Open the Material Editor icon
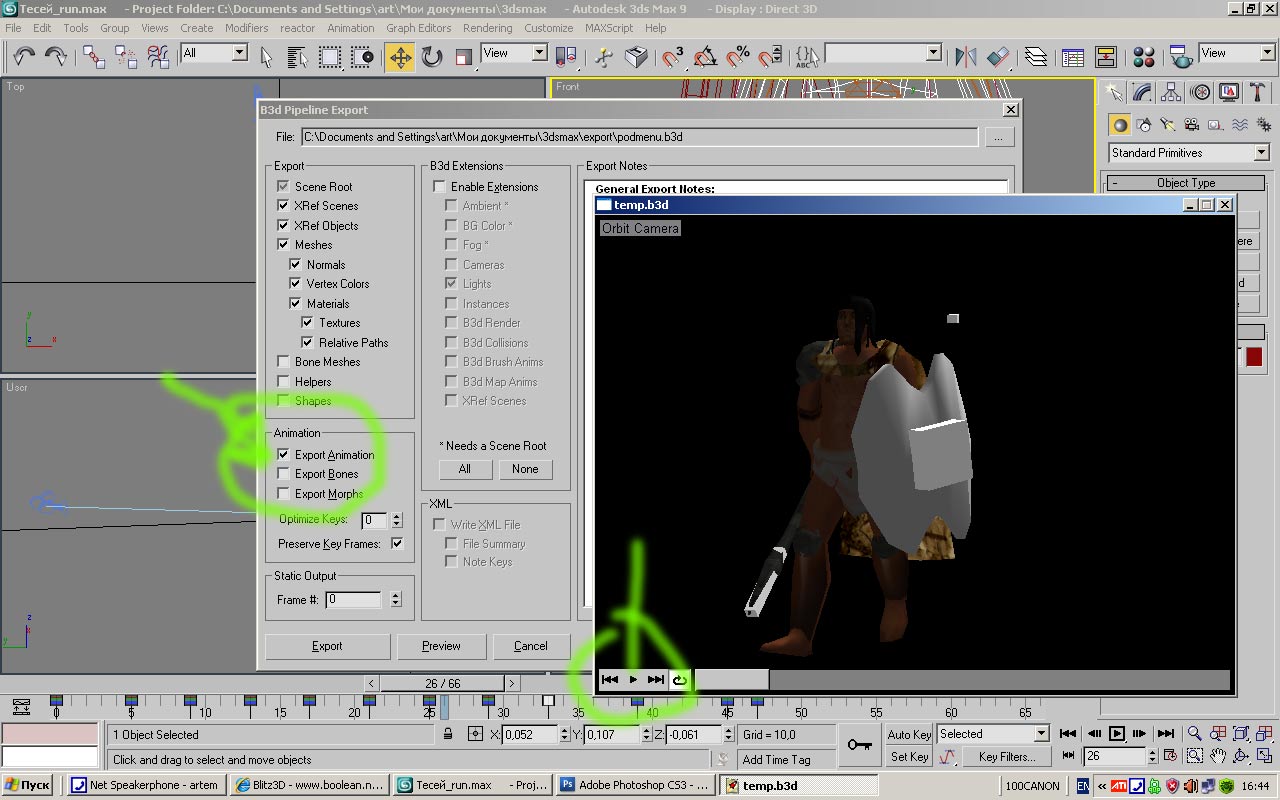Screen dimensions: 1280x800 (x=1144, y=57)
